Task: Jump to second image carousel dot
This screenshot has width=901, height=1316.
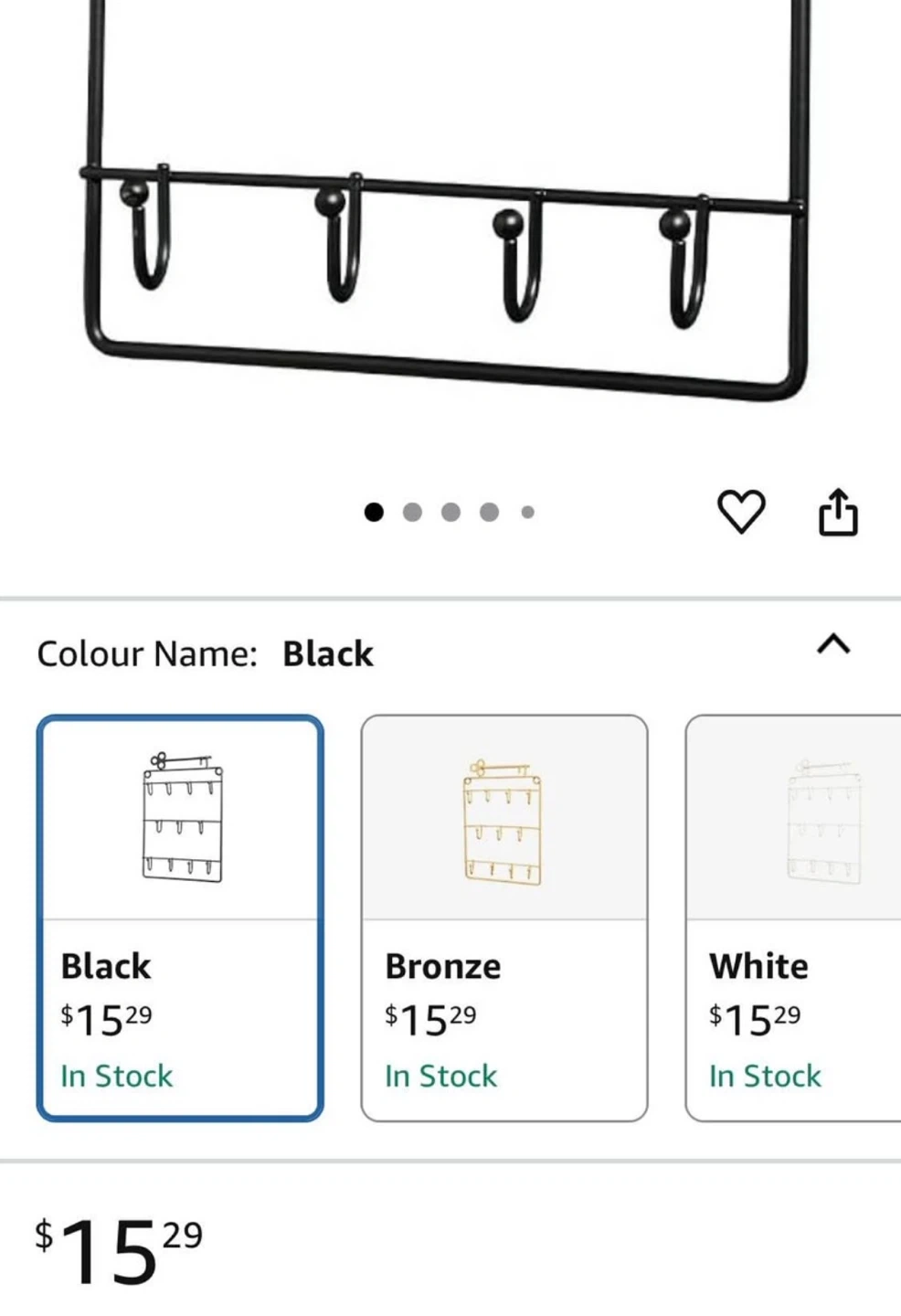Action: [412, 512]
